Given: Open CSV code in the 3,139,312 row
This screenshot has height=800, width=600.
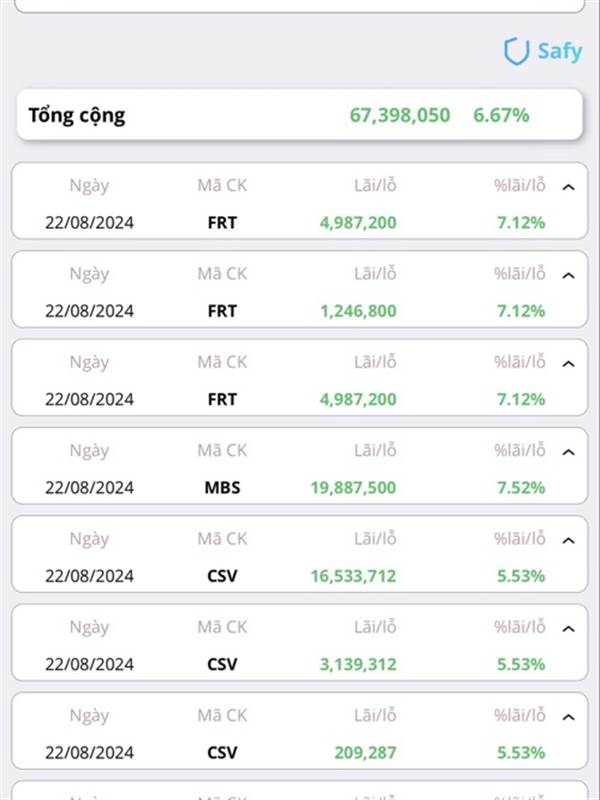Looking at the screenshot, I should pos(222,664).
